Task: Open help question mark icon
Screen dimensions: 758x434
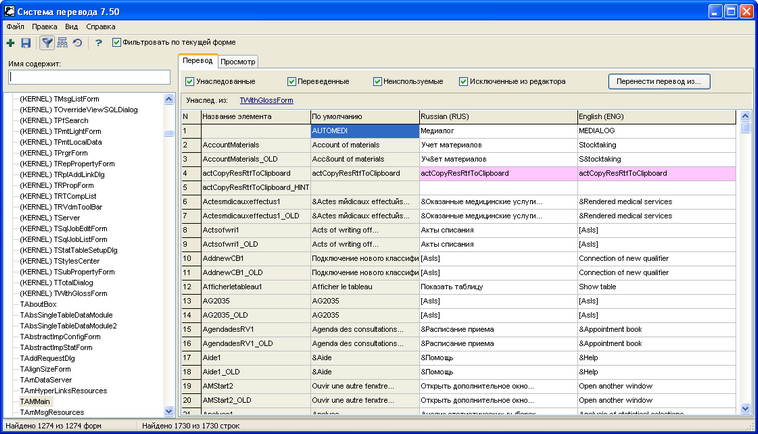Action: pos(99,43)
